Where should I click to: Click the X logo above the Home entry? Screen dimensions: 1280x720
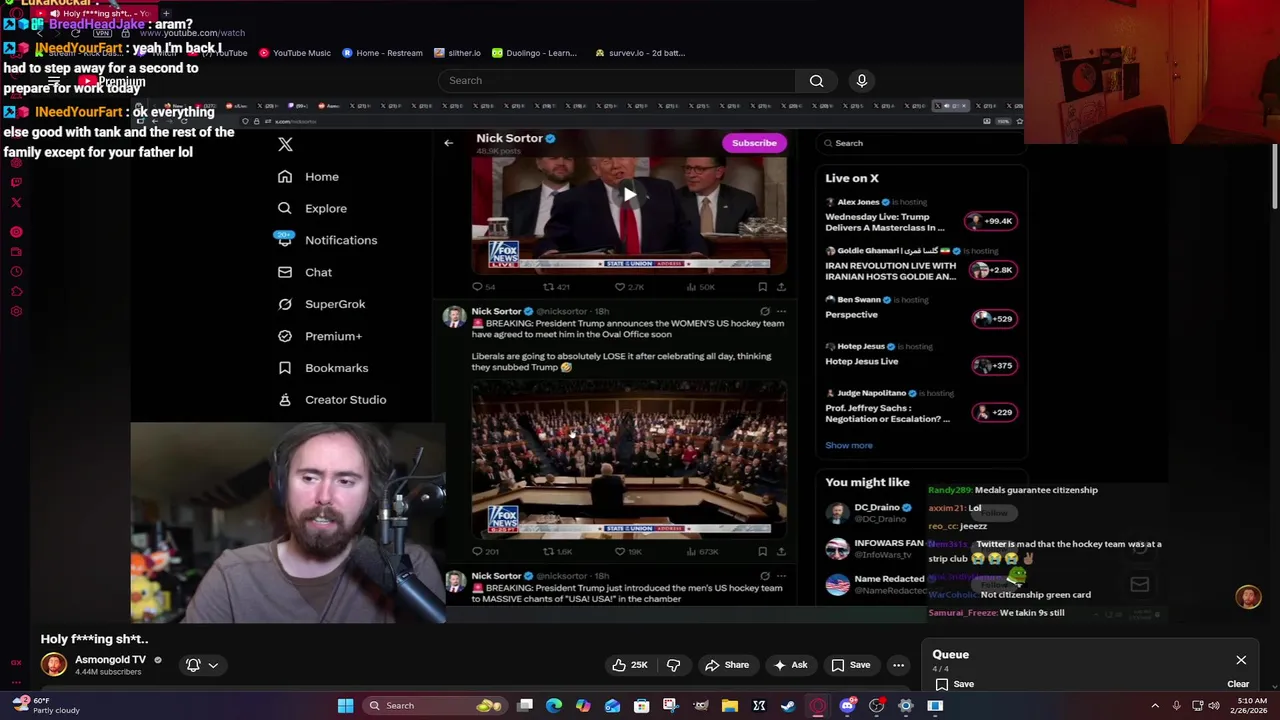[x=285, y=144]
